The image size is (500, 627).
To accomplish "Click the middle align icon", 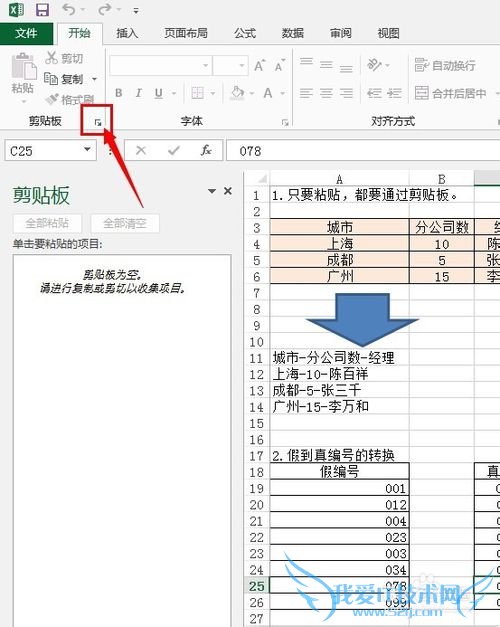I will pyautogui.click(x=326, y=64).
